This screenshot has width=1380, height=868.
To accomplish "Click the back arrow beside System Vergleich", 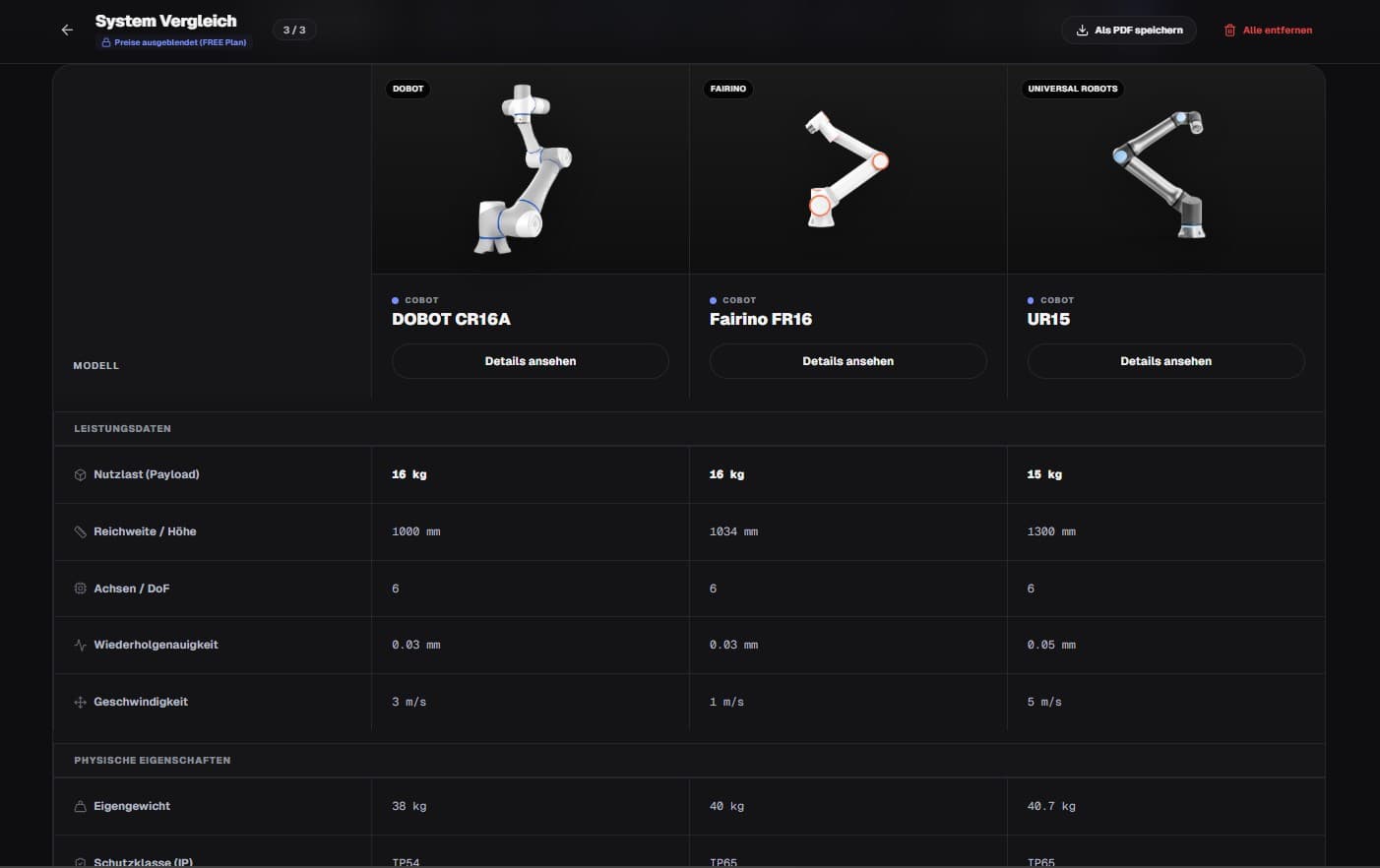I will 66,30.
